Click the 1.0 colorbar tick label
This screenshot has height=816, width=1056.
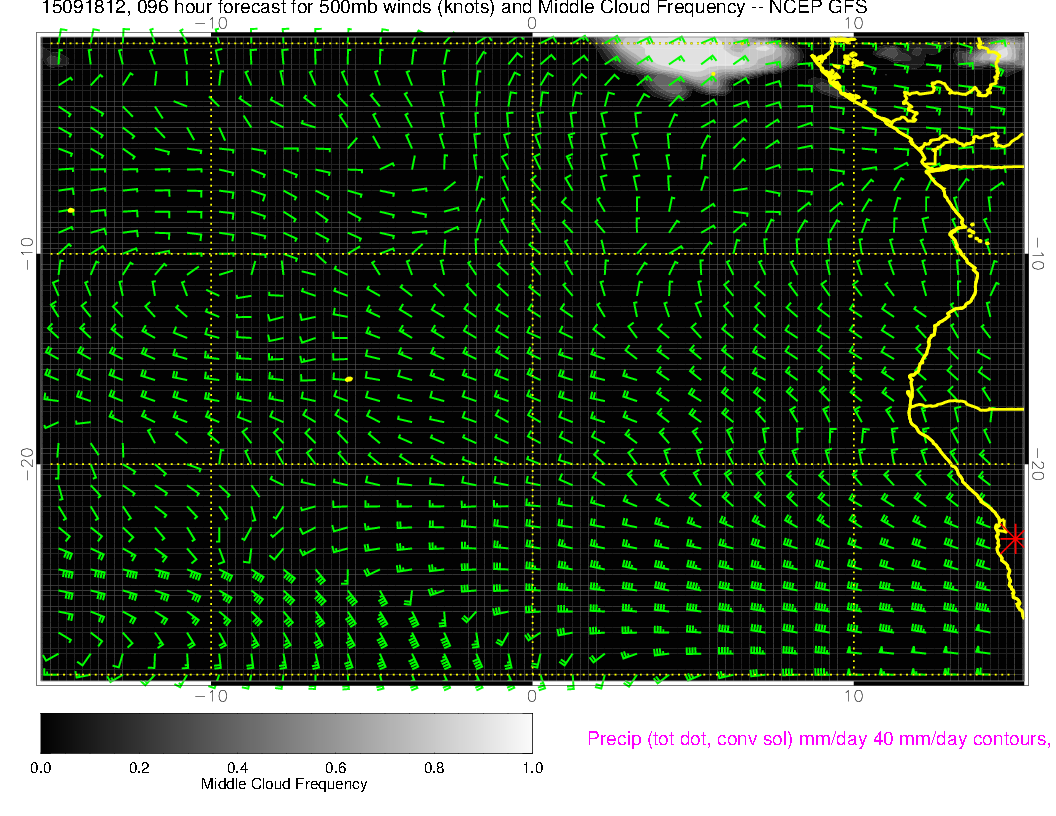(532, 768)
